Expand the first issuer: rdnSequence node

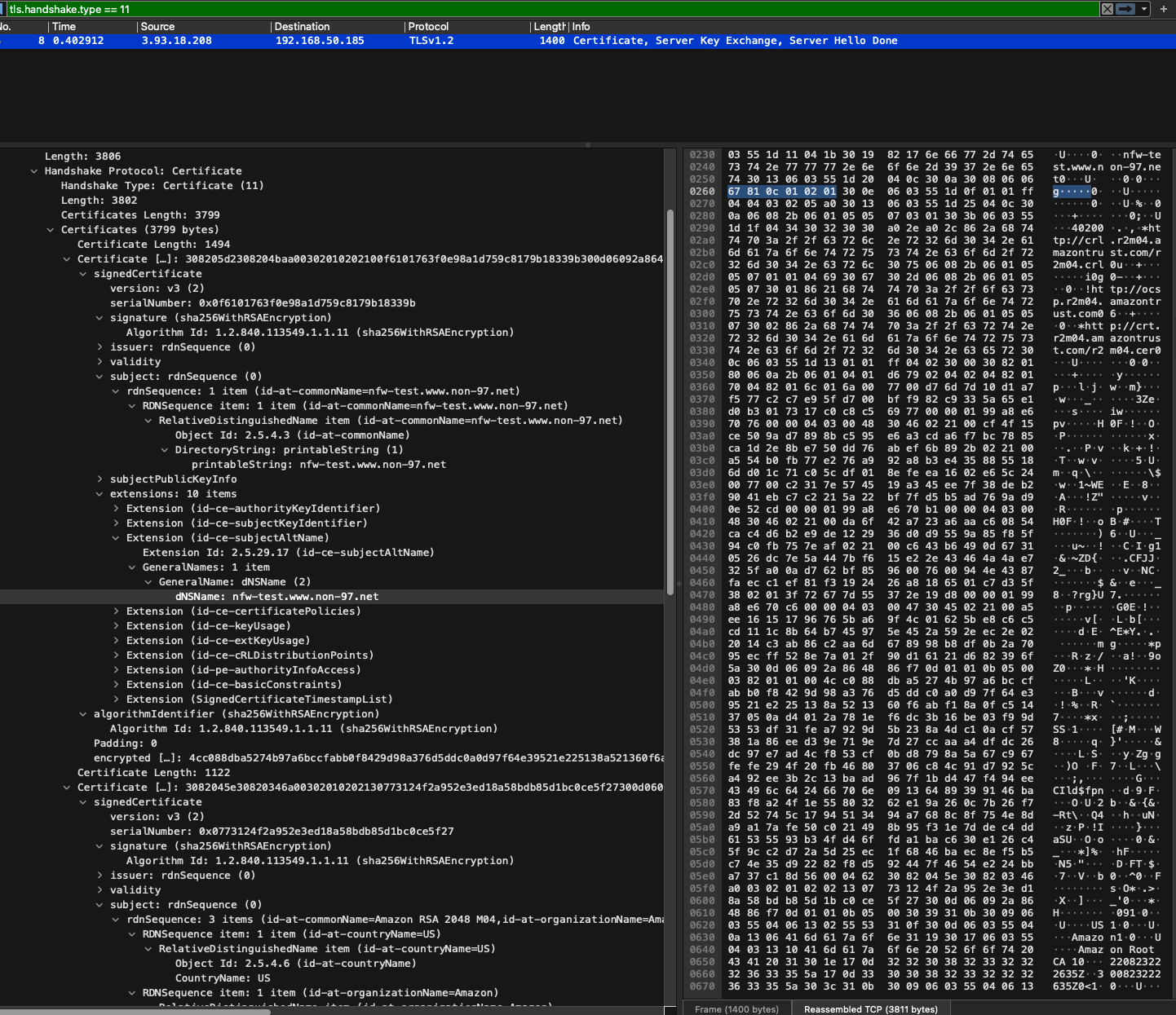coord(99,347)
